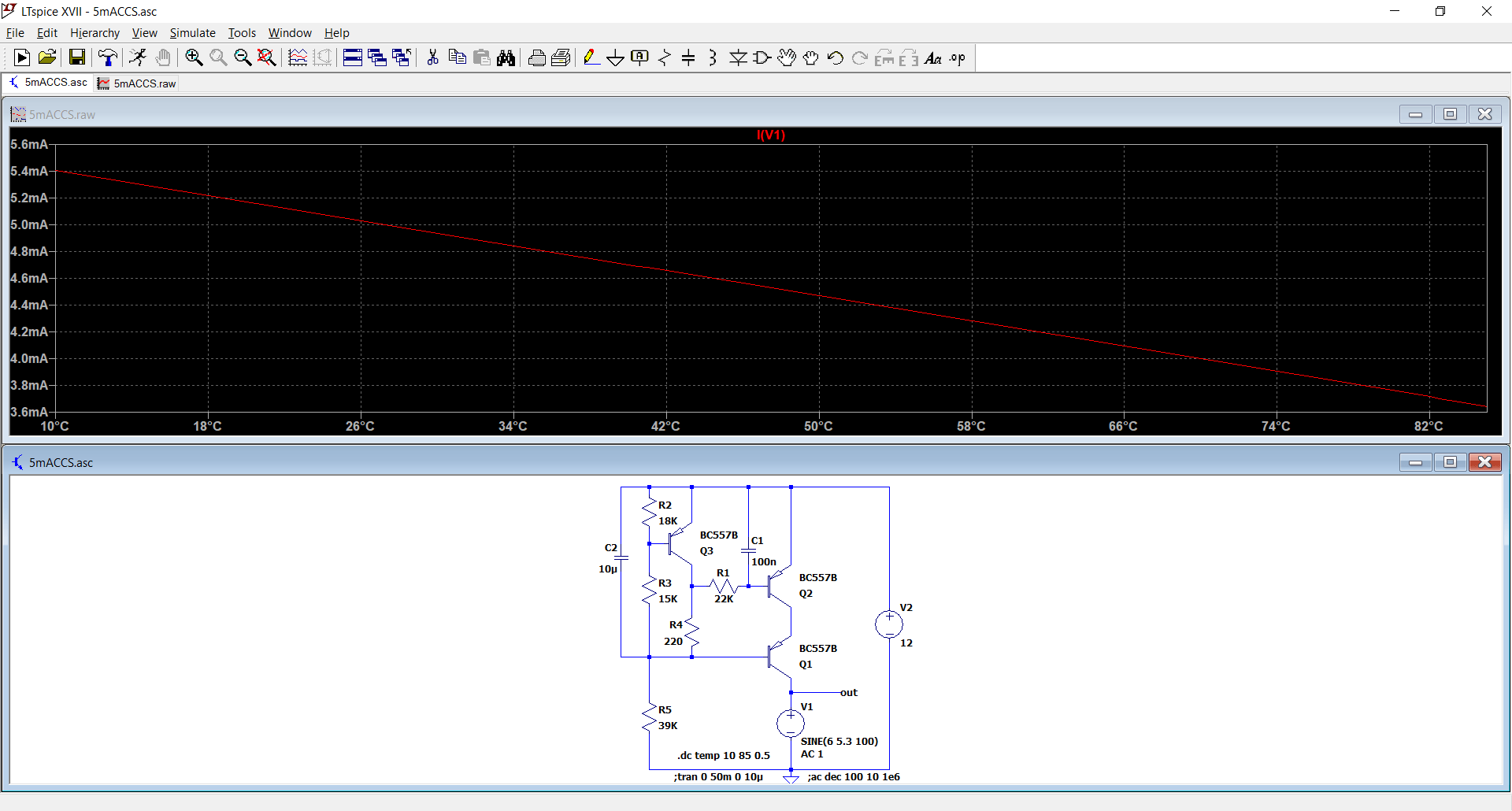Image resolution: width=1512 pixels, height=811 pixels.
Task: Select the Resistor placement tool
Action: (665, 57)
